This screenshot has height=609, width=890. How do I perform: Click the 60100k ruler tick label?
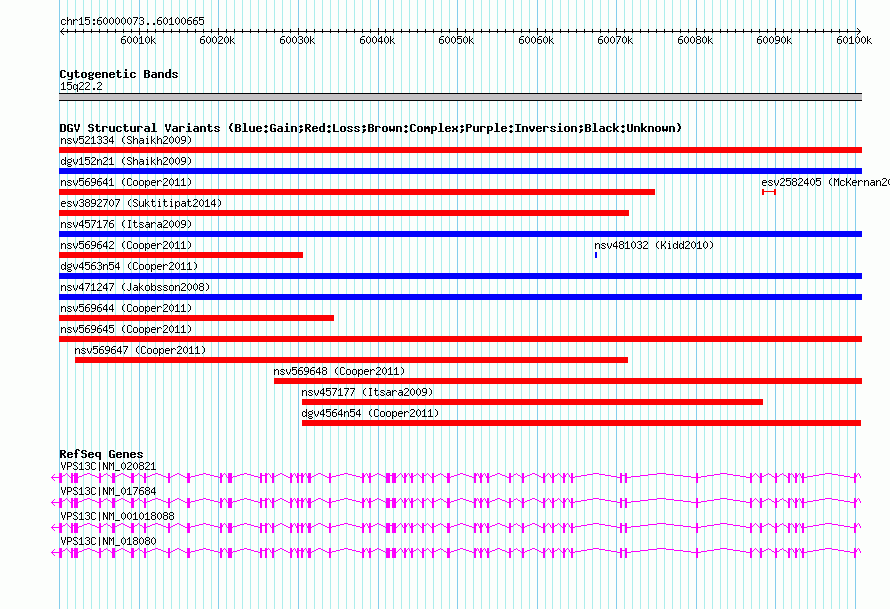(x=854, y=40)
